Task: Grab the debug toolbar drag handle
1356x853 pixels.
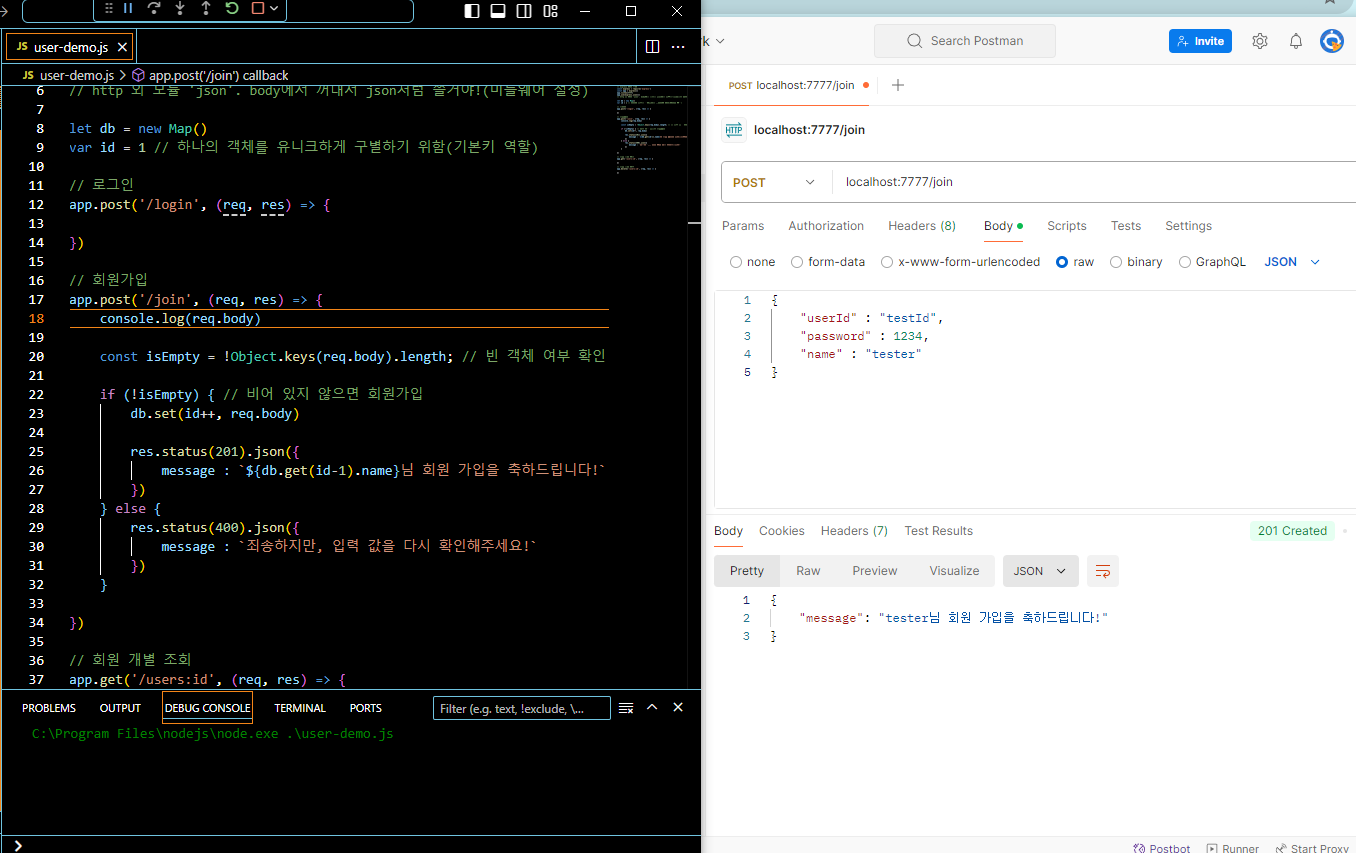Action: pos(108,8)
